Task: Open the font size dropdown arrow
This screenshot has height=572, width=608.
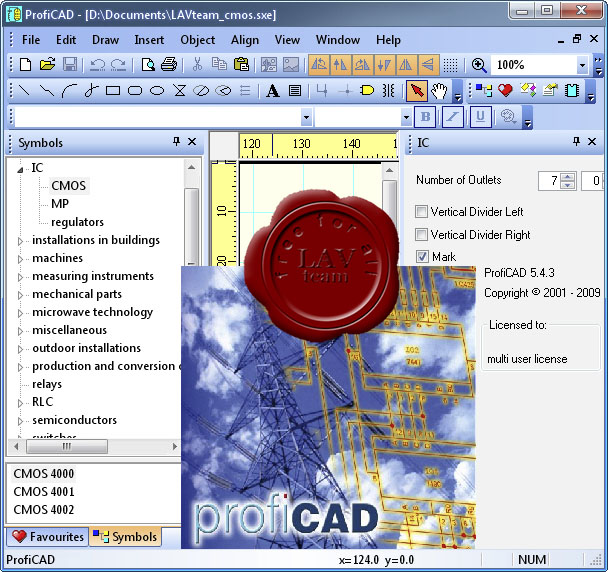Action: tap(406, 117)
